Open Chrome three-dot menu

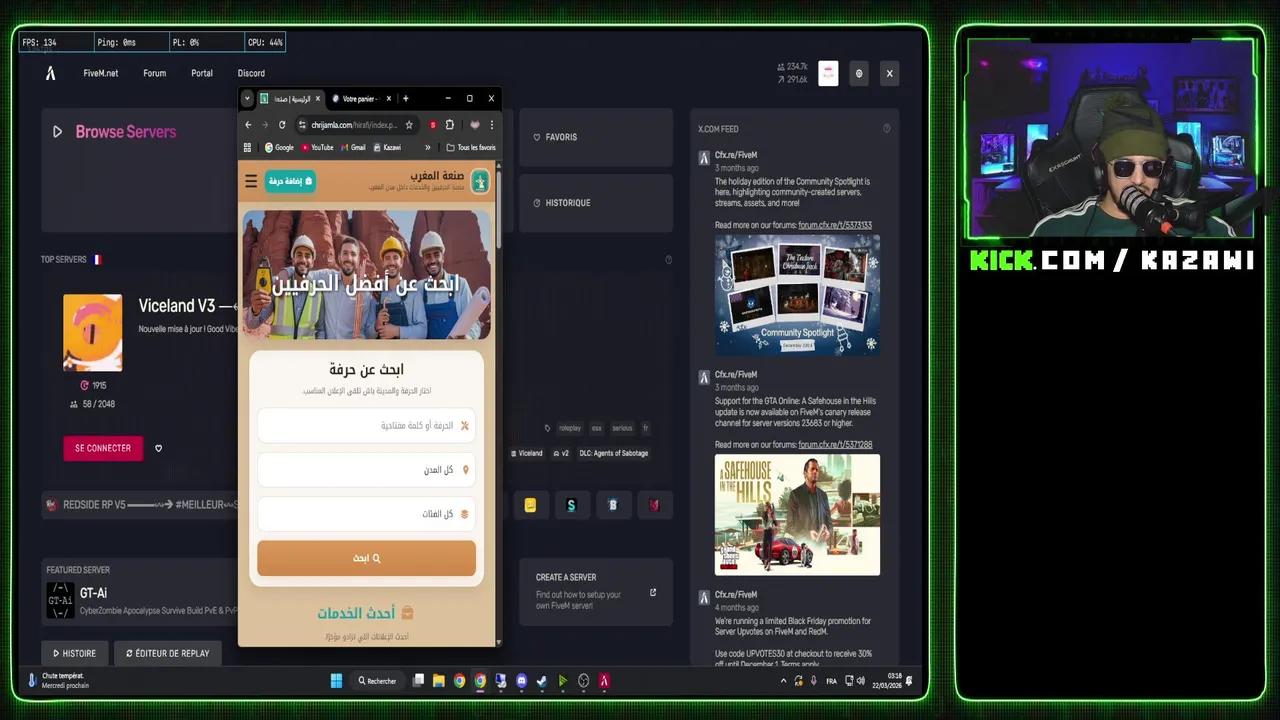coord(491,125)
